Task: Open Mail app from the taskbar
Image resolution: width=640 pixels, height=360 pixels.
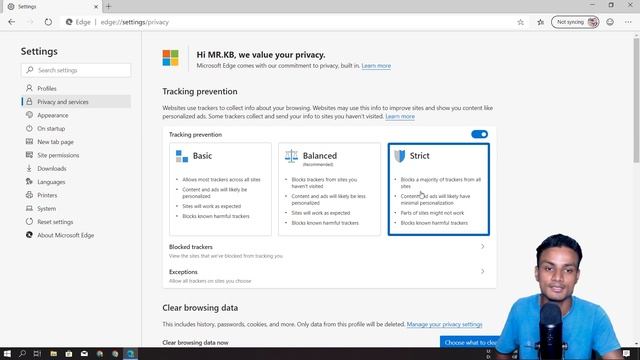Action: tap(84, 354)
